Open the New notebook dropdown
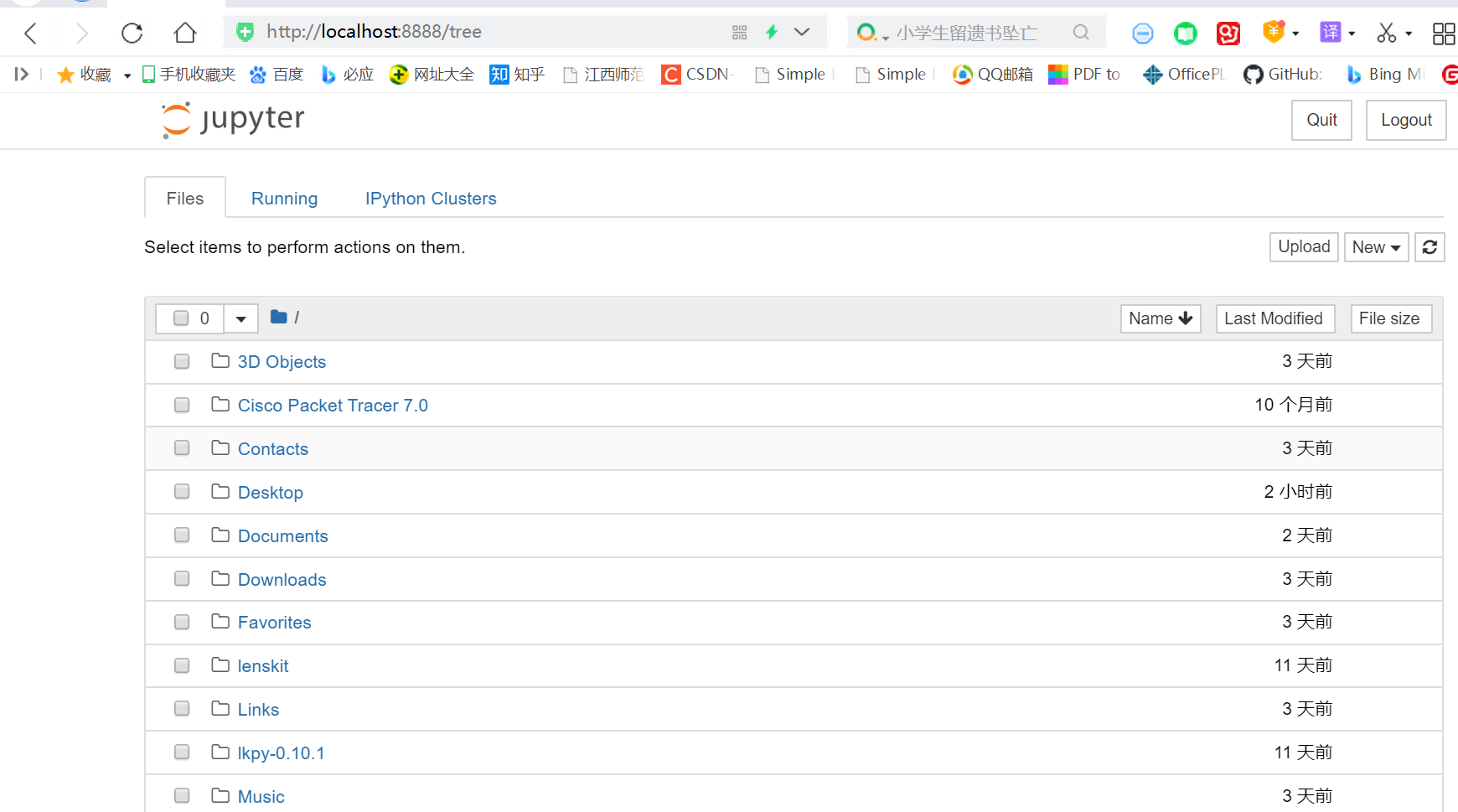1458x812 pixels. [1376, 246]
